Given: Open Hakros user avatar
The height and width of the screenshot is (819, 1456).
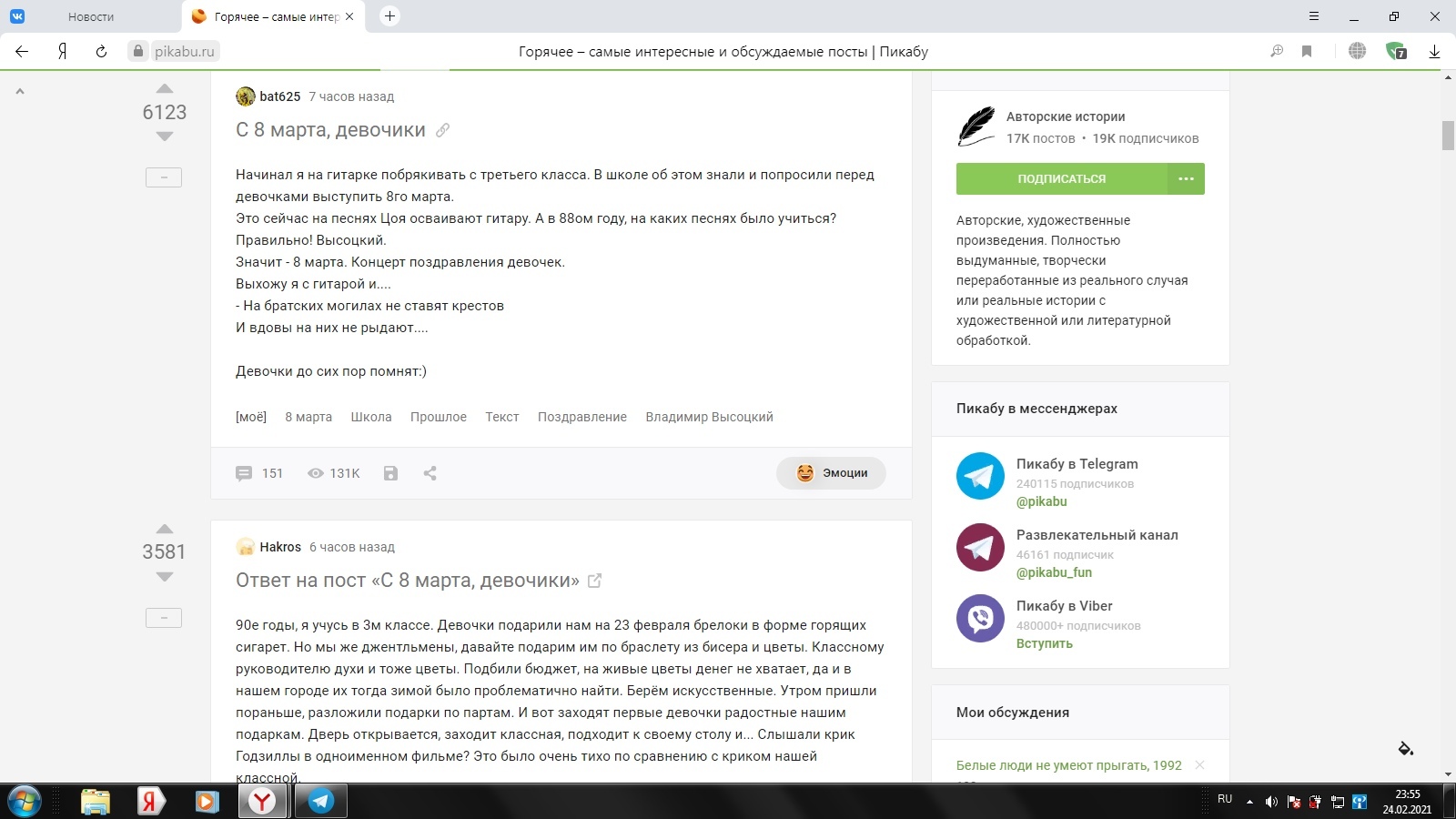Looking at the screenshot, I should 245,547.
